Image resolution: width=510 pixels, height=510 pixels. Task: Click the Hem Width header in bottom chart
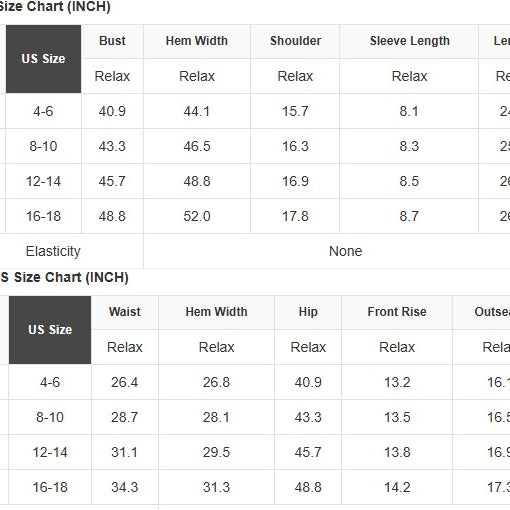click(216, 312)
